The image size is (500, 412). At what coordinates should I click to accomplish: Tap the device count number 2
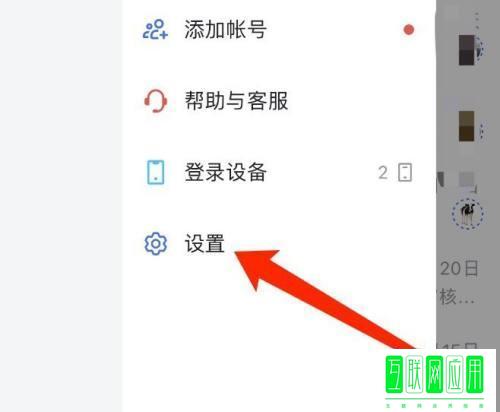[x=383, y=173]
